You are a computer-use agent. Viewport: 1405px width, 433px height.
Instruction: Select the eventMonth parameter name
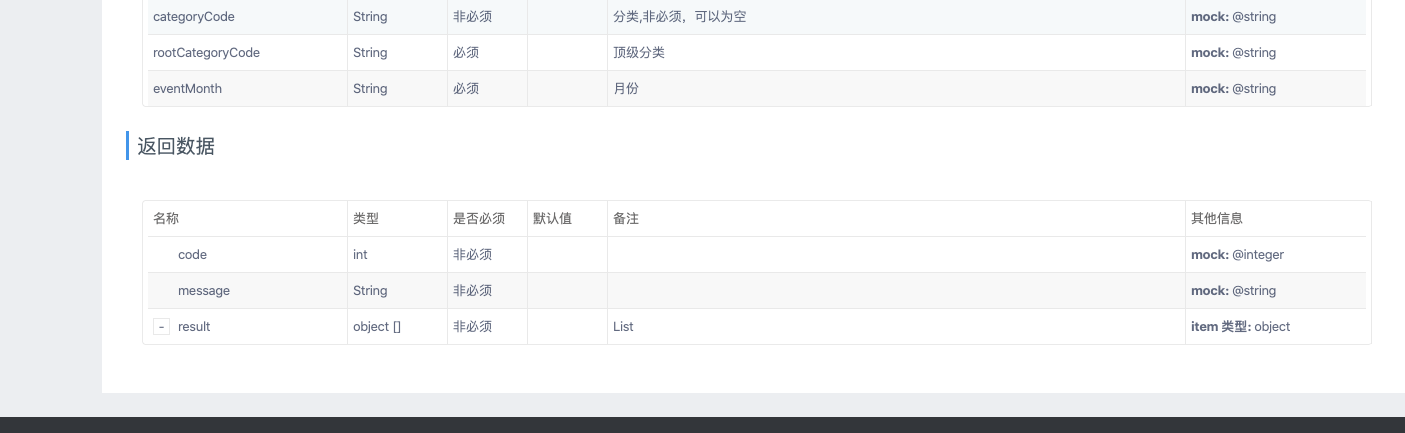[187, 89]
